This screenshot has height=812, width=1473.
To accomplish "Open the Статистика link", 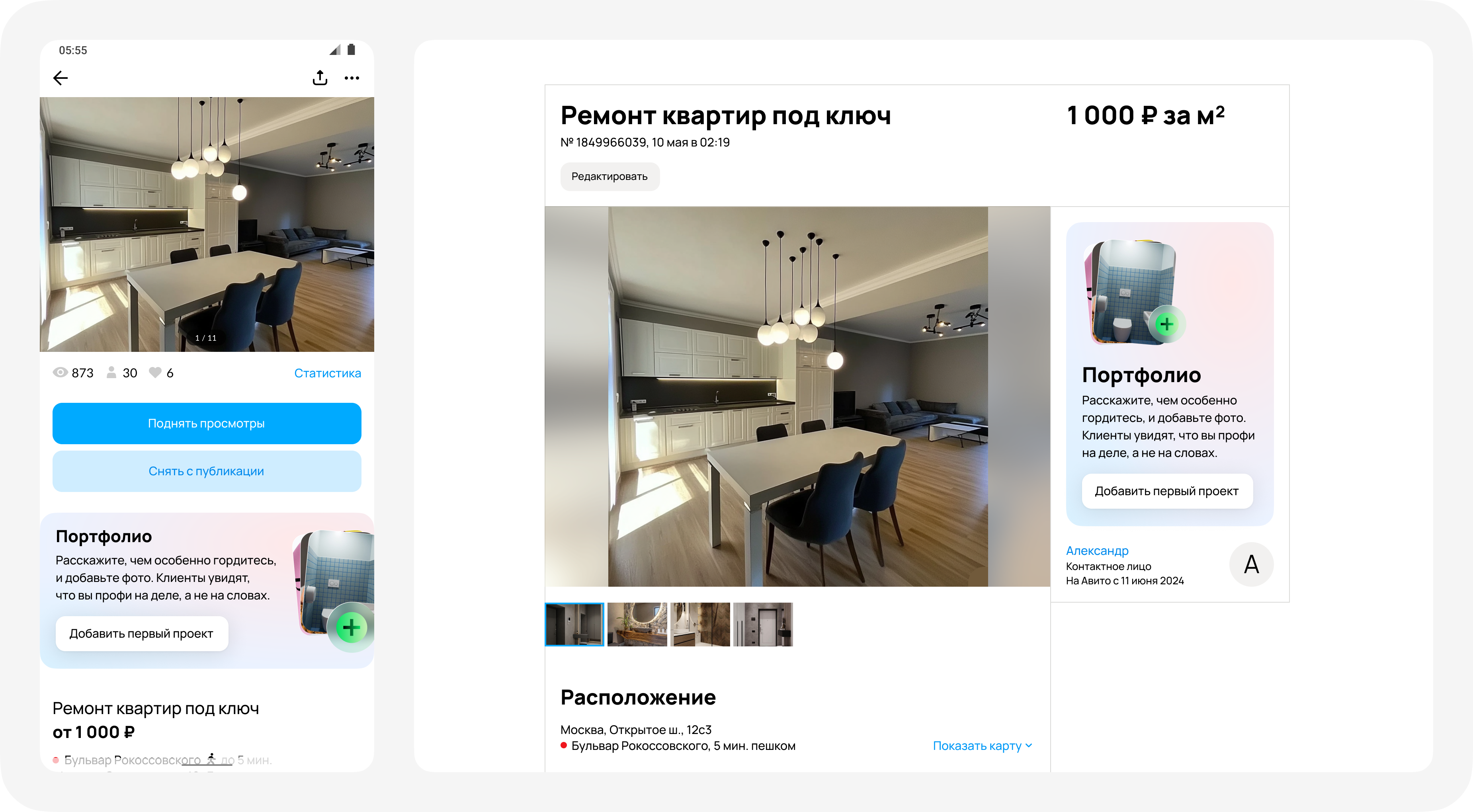I will tap(328, 373).
